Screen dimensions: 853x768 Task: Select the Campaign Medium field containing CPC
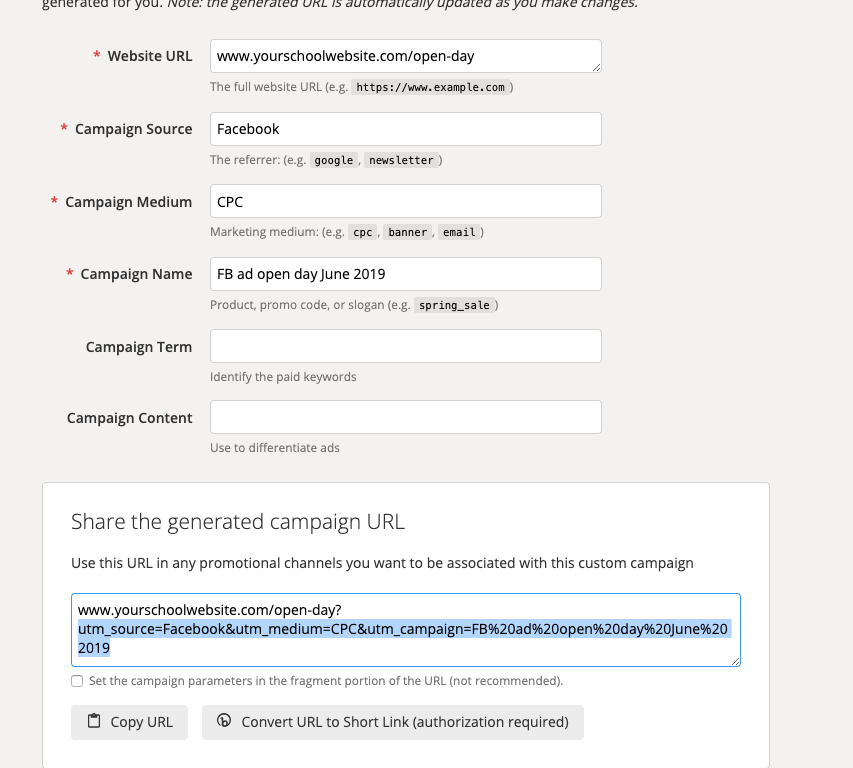point(405,201)
